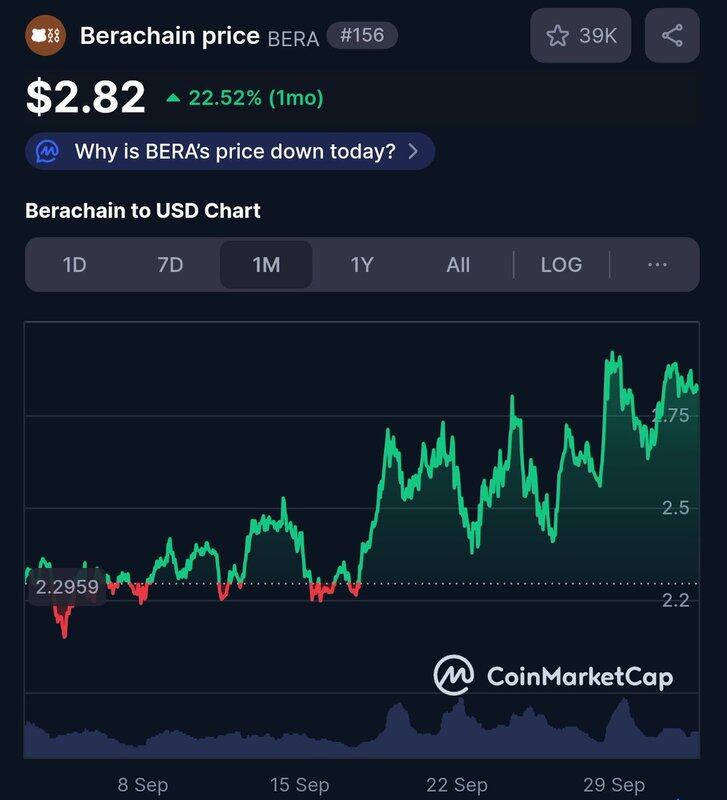727x800 pixels.
Task: Click the Berachain bear logo icon
Action: (x=45, y=36)
